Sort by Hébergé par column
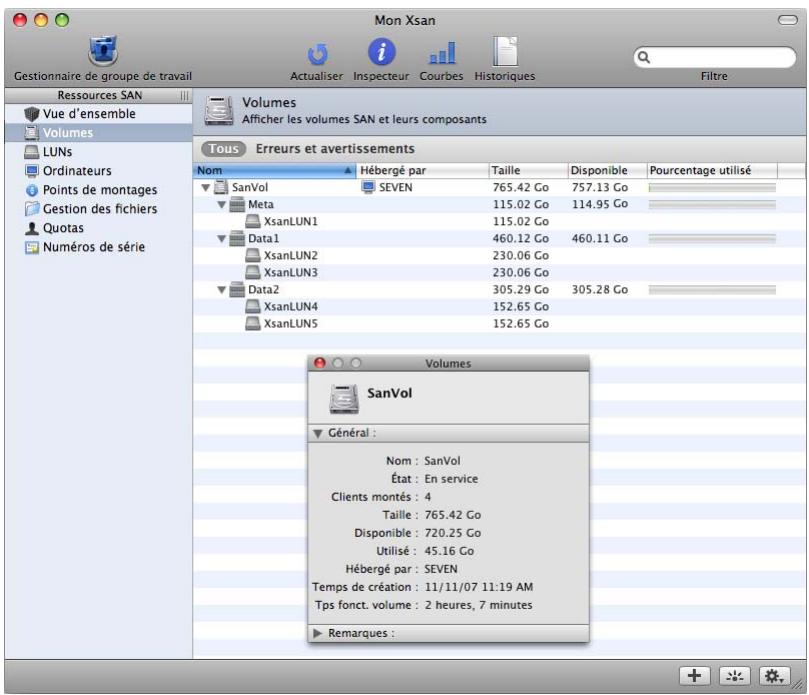 422,171
